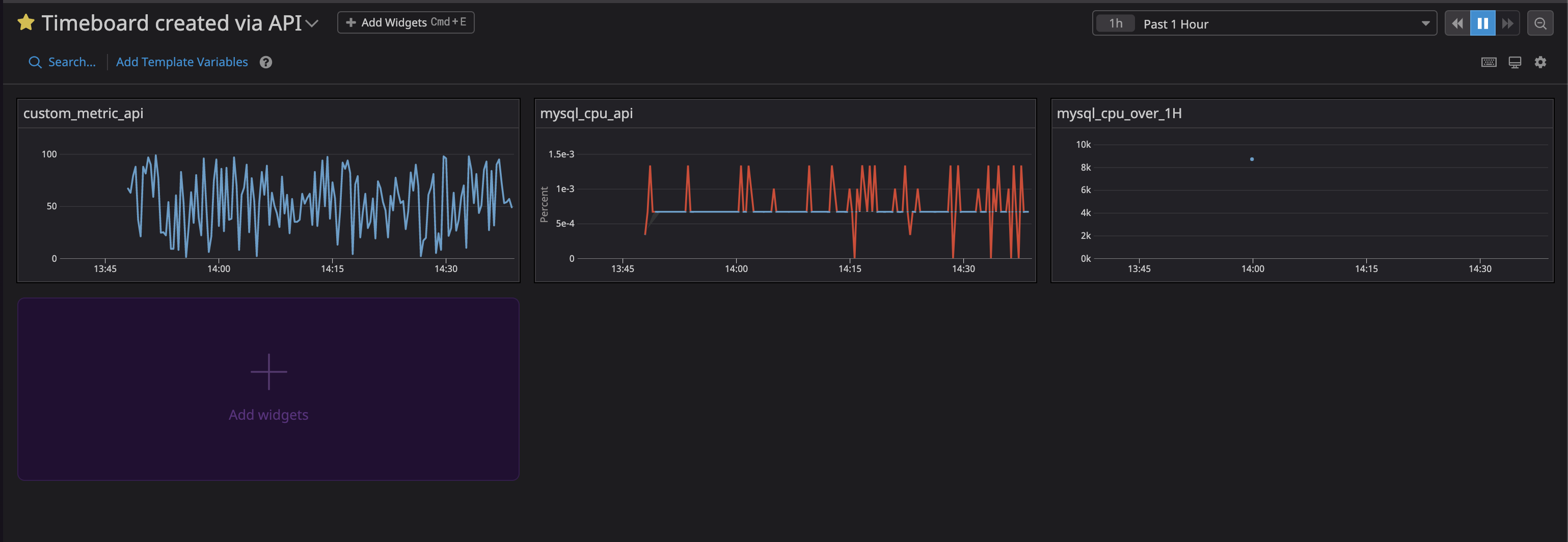Pause live dashboard updates
Image resolution: width=1568 pixels, height=542 pixels.
click(1482, 24)
